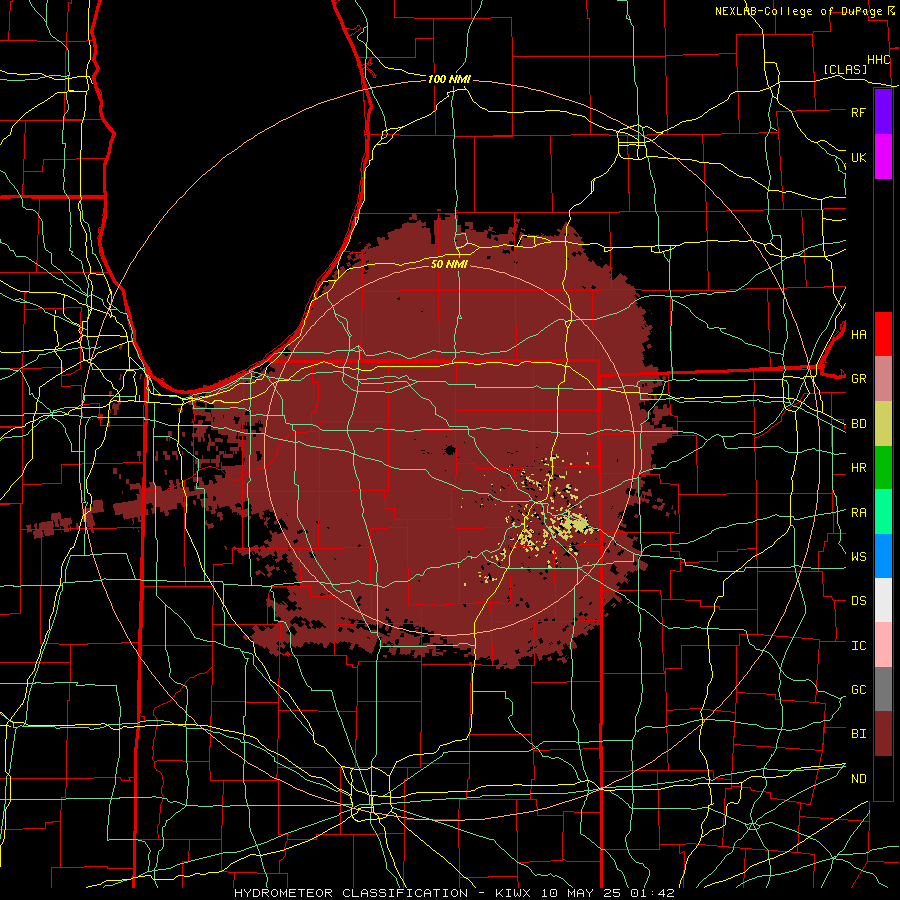Select the 'WS' legend label
Screen dimensions: 900x900
858,556
